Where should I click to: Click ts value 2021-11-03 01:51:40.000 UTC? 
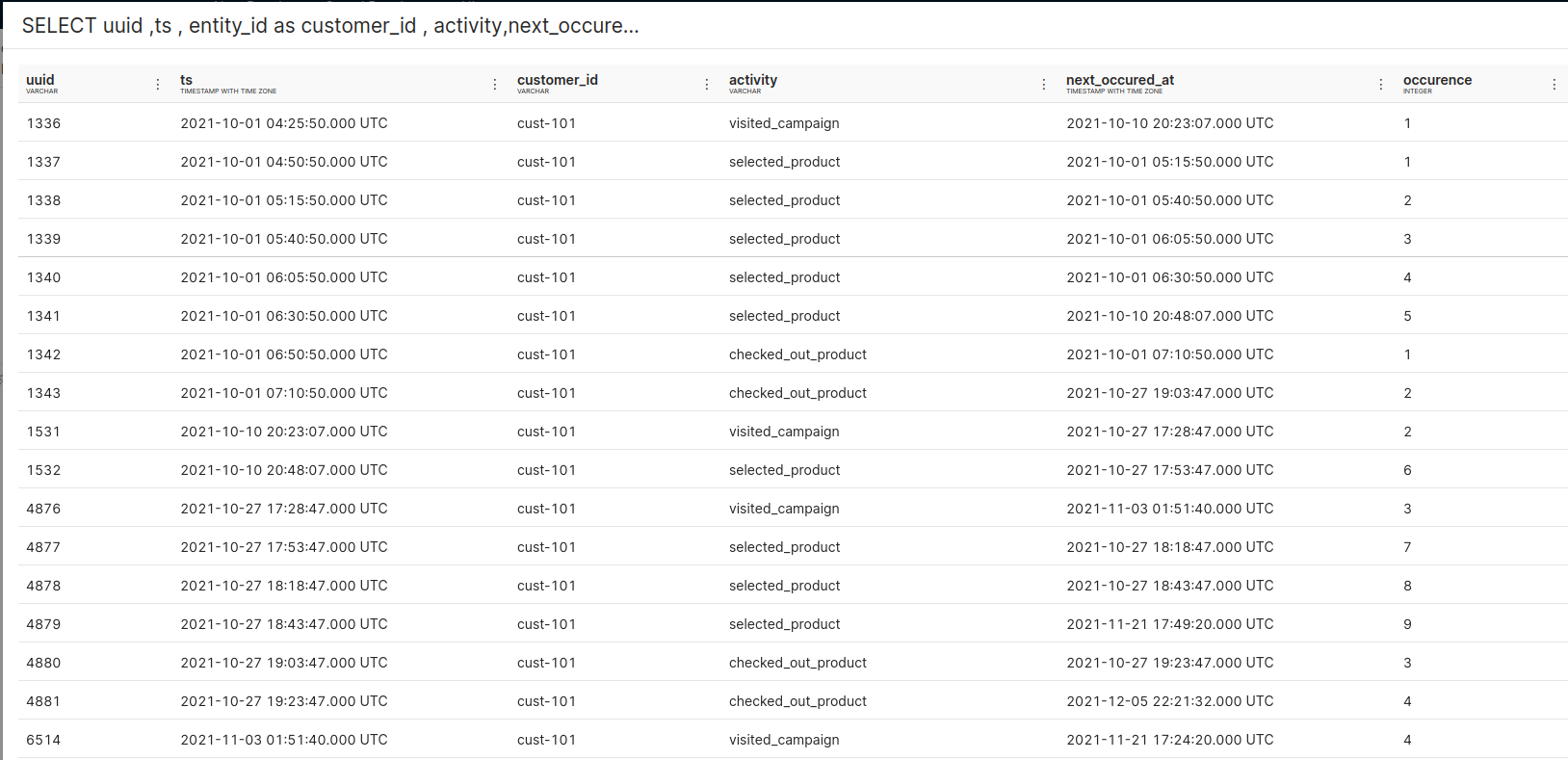tap(284, 740)
